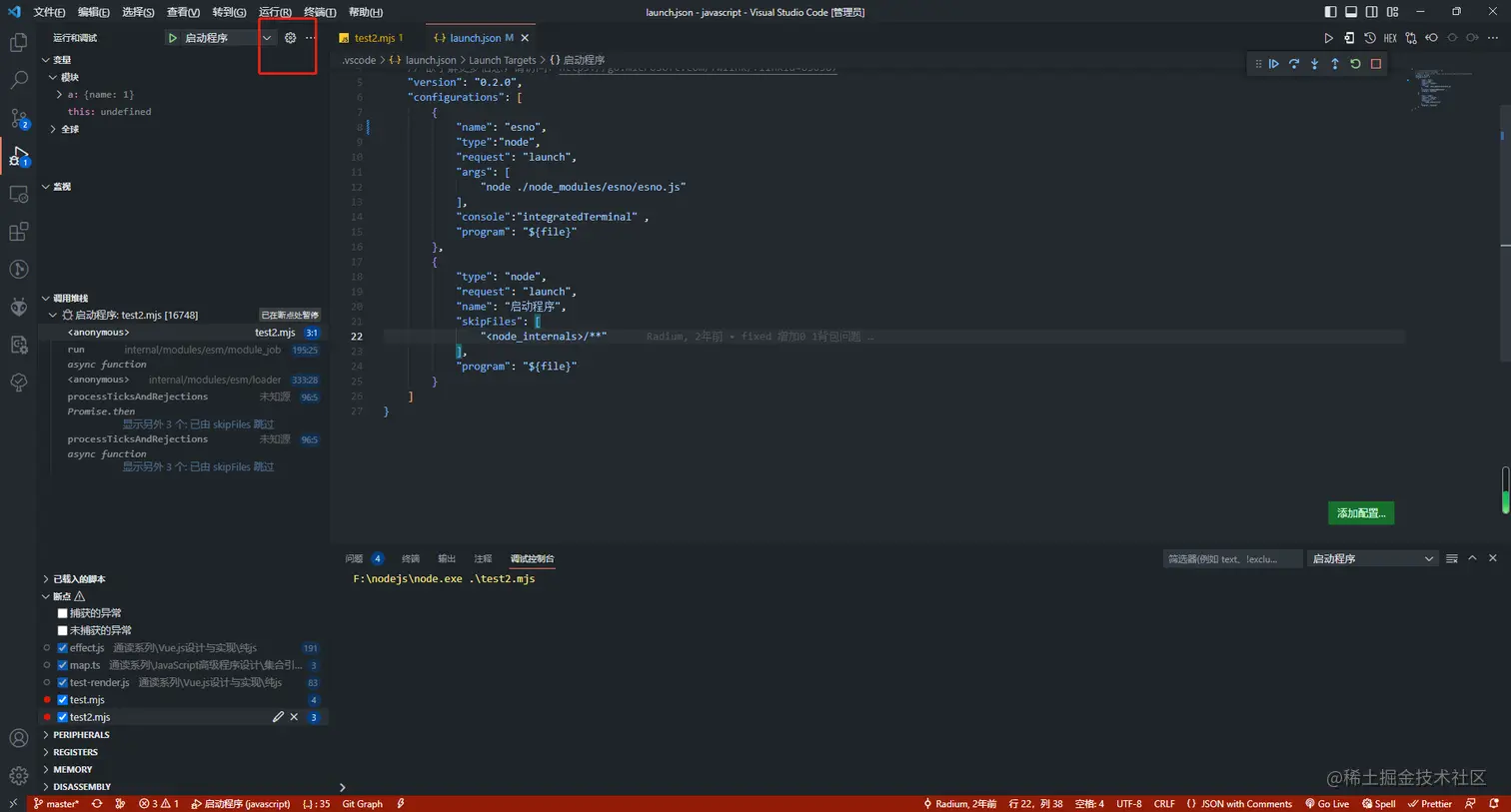The height and width of the screenshot is (812, 1511).
Task: Toggle the bottom panel layout icon
Action: pos(1351,12)
